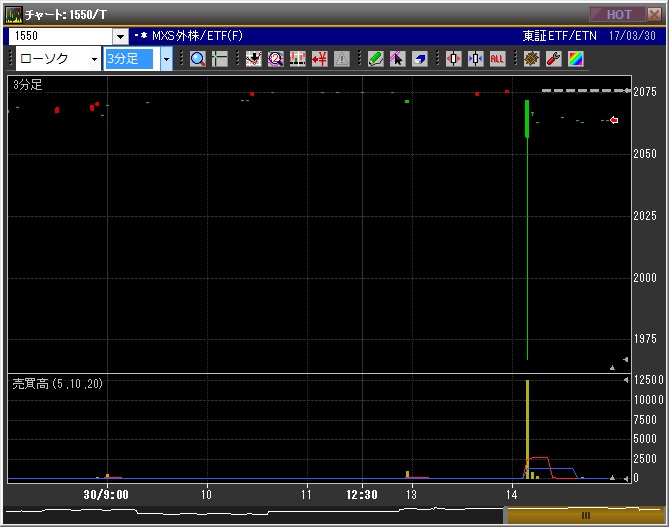
Task: Select the arrow pointer tool
Action: (398, 59)
